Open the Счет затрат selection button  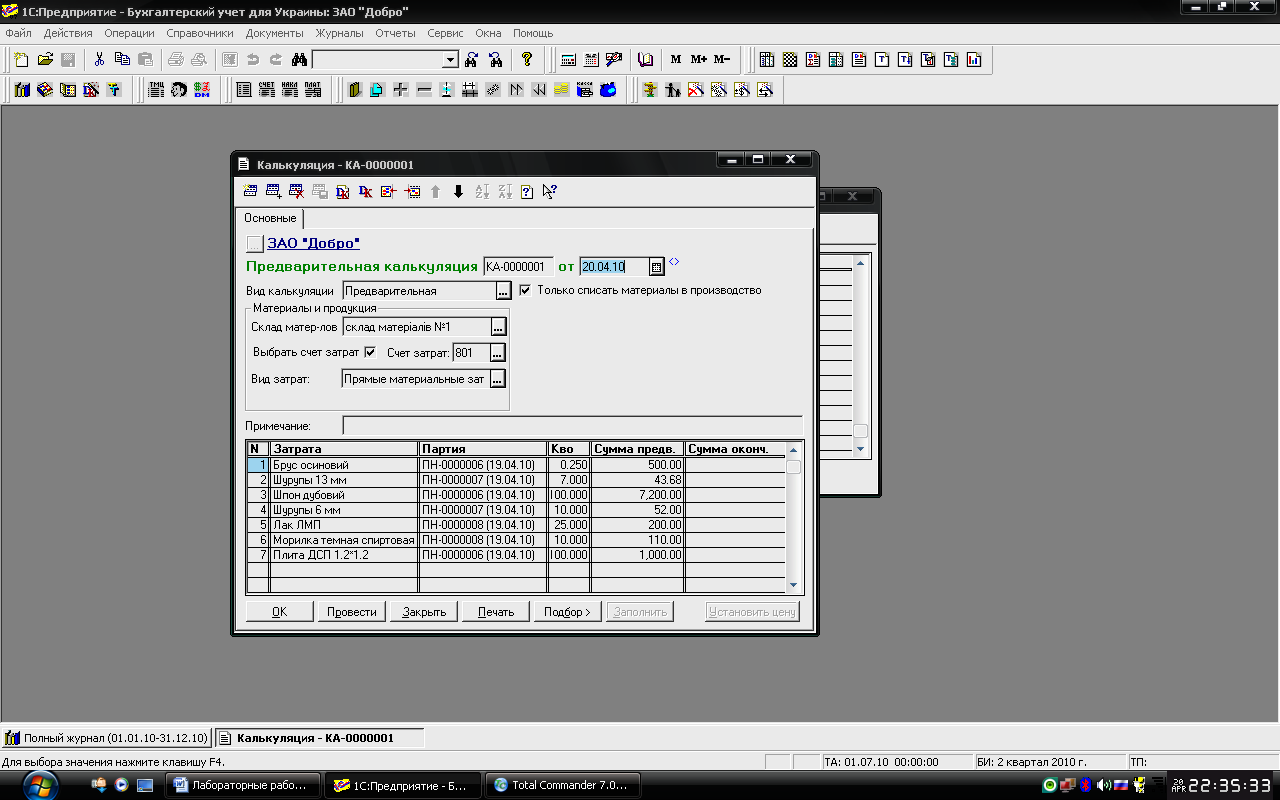coord(498,353)
